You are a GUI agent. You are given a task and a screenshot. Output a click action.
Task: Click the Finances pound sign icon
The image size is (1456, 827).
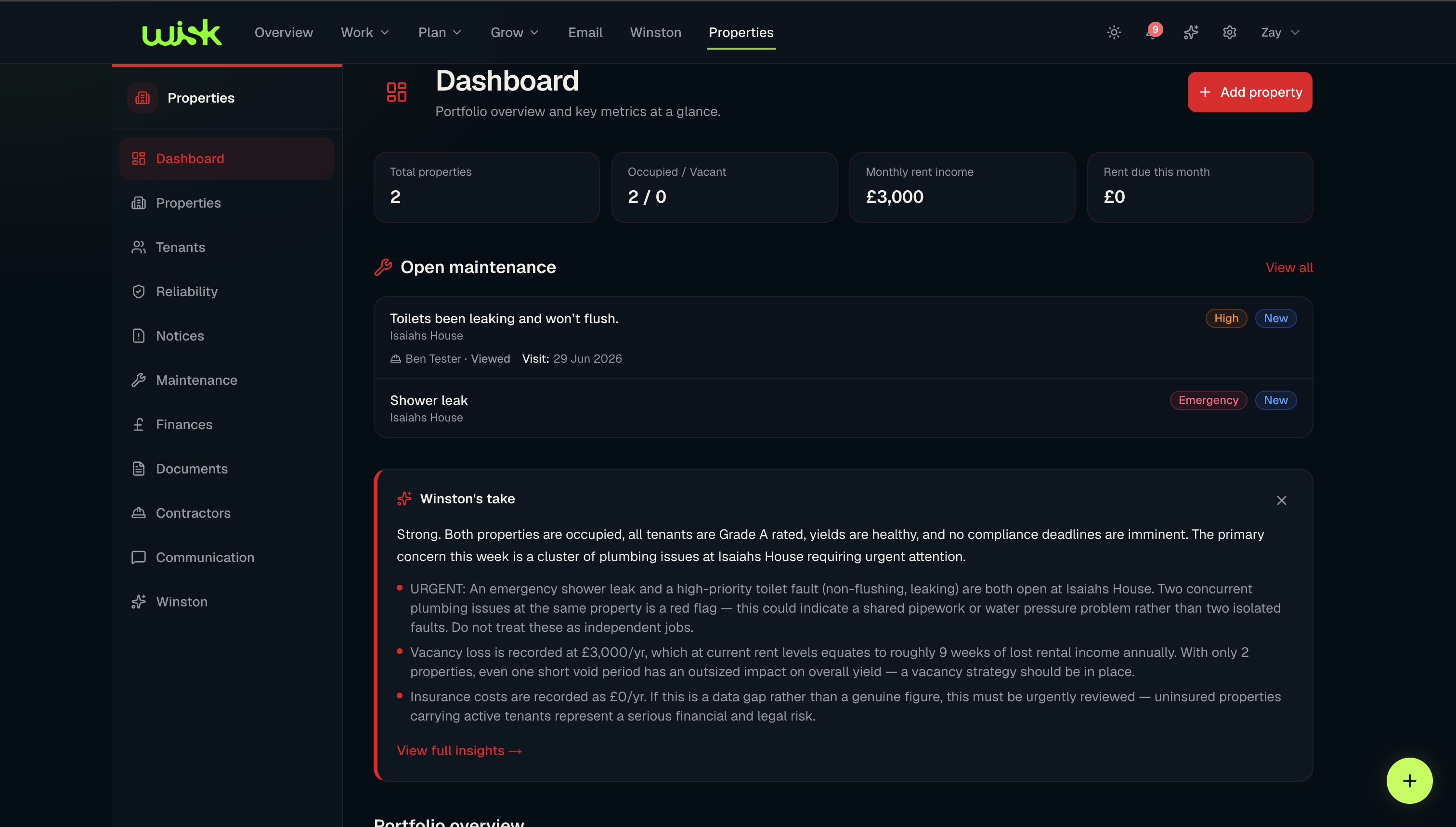139,424
